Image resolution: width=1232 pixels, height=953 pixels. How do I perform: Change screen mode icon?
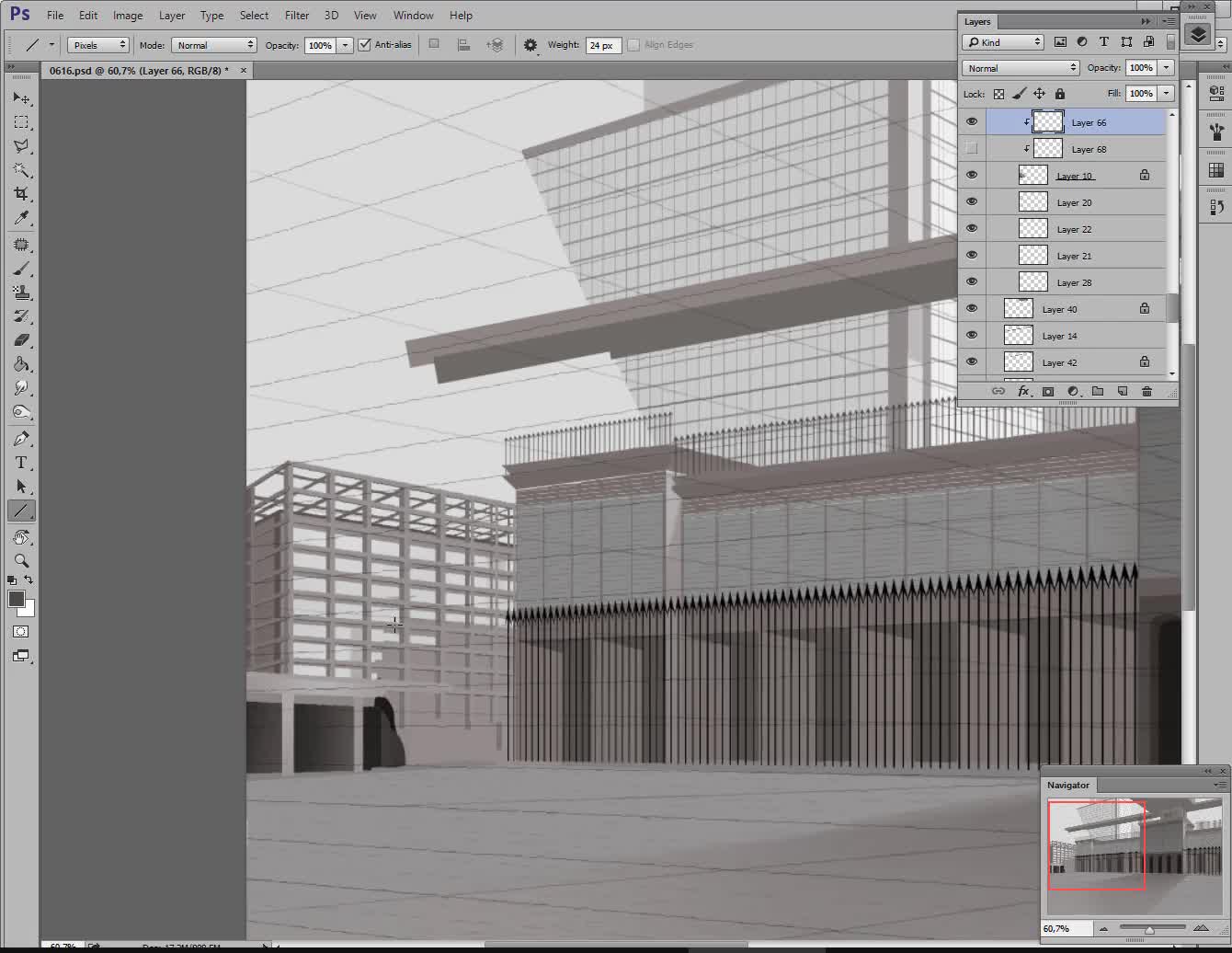(20, 656)
